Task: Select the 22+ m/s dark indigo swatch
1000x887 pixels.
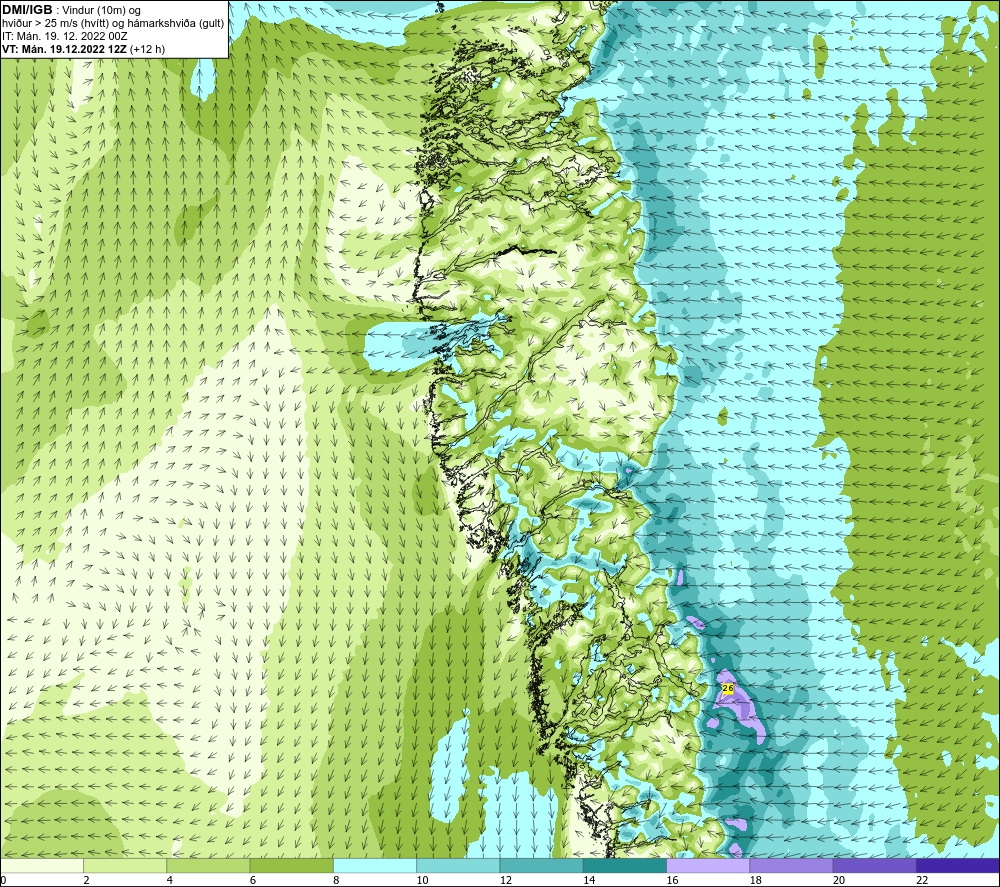Action: [957, 865]
